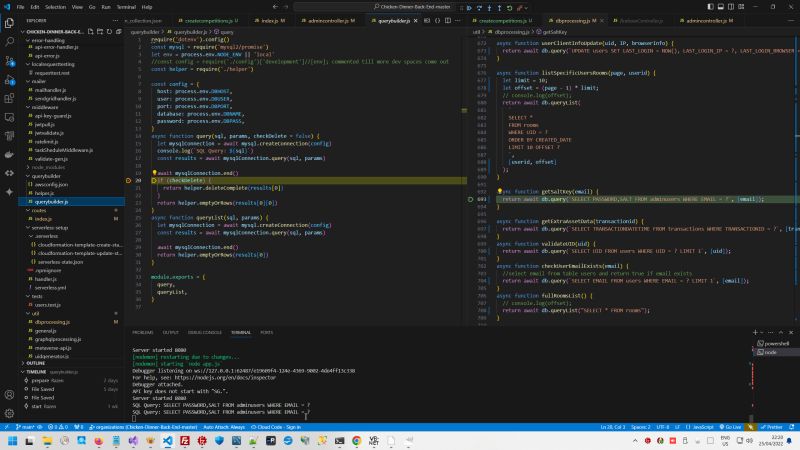Click the debug Restart button
This screenshot has height=450, width=800.
(509, 8)
